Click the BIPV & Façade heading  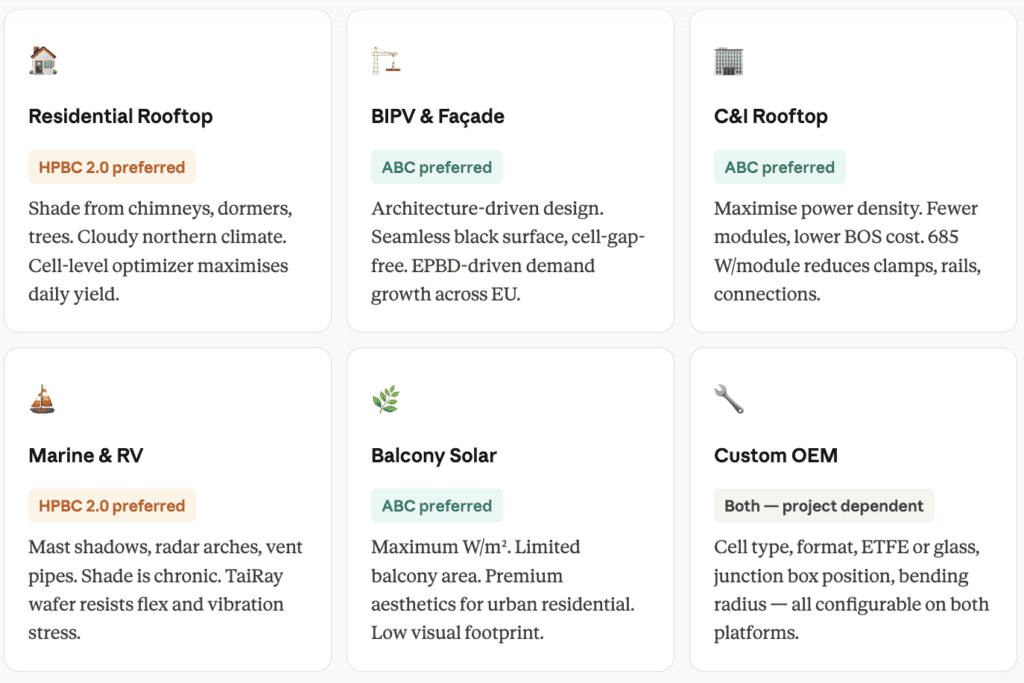437,117
